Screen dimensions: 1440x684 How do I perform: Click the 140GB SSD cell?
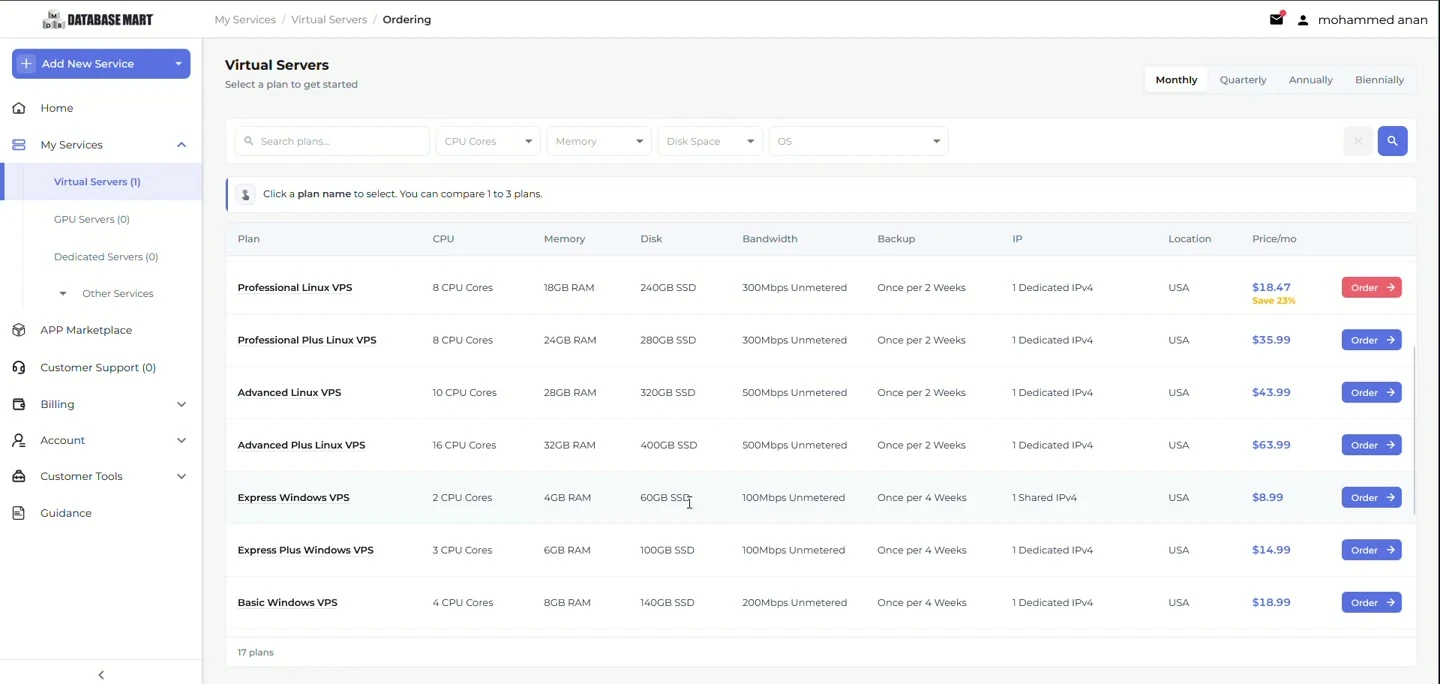click(667, 603)
